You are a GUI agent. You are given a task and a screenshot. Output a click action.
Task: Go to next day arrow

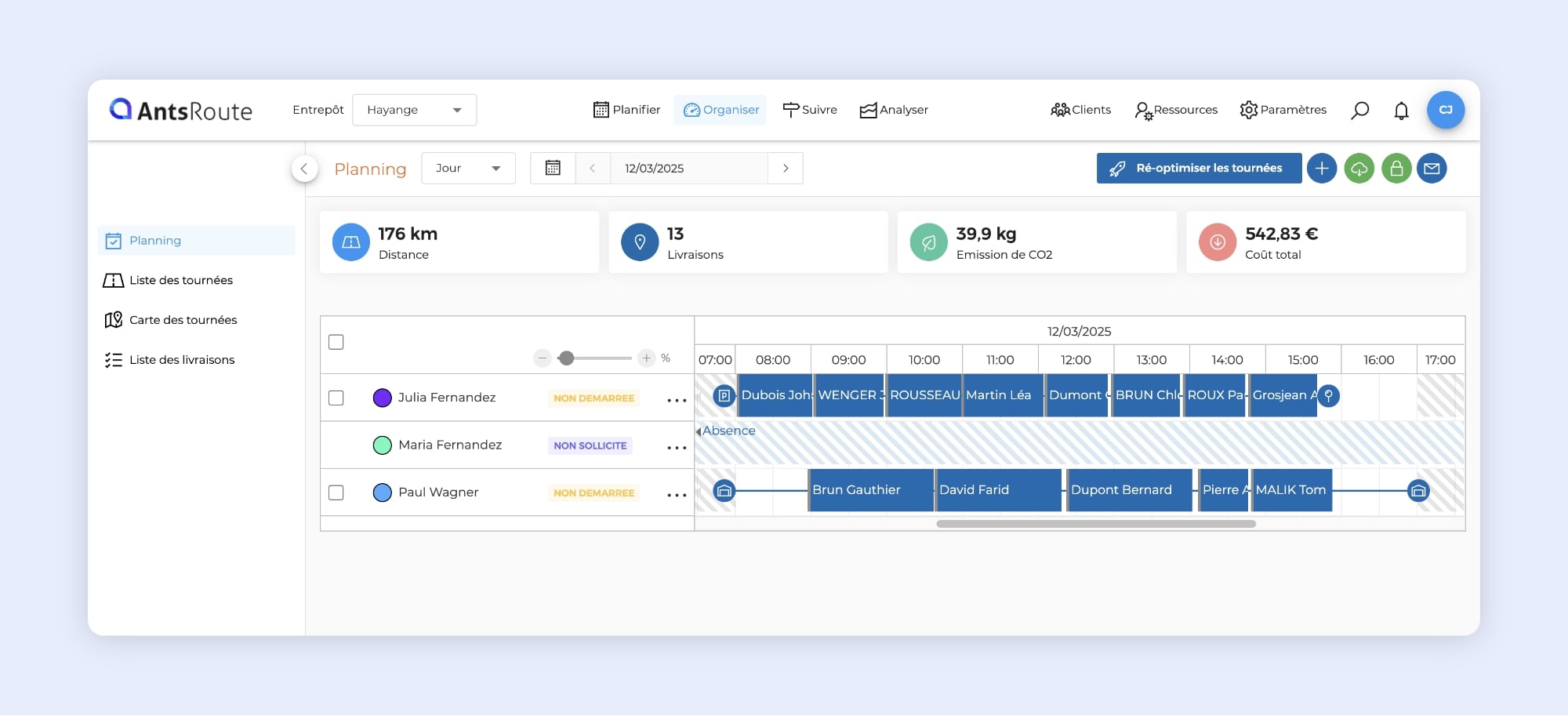pyautogui.click(x=786, y=169)
